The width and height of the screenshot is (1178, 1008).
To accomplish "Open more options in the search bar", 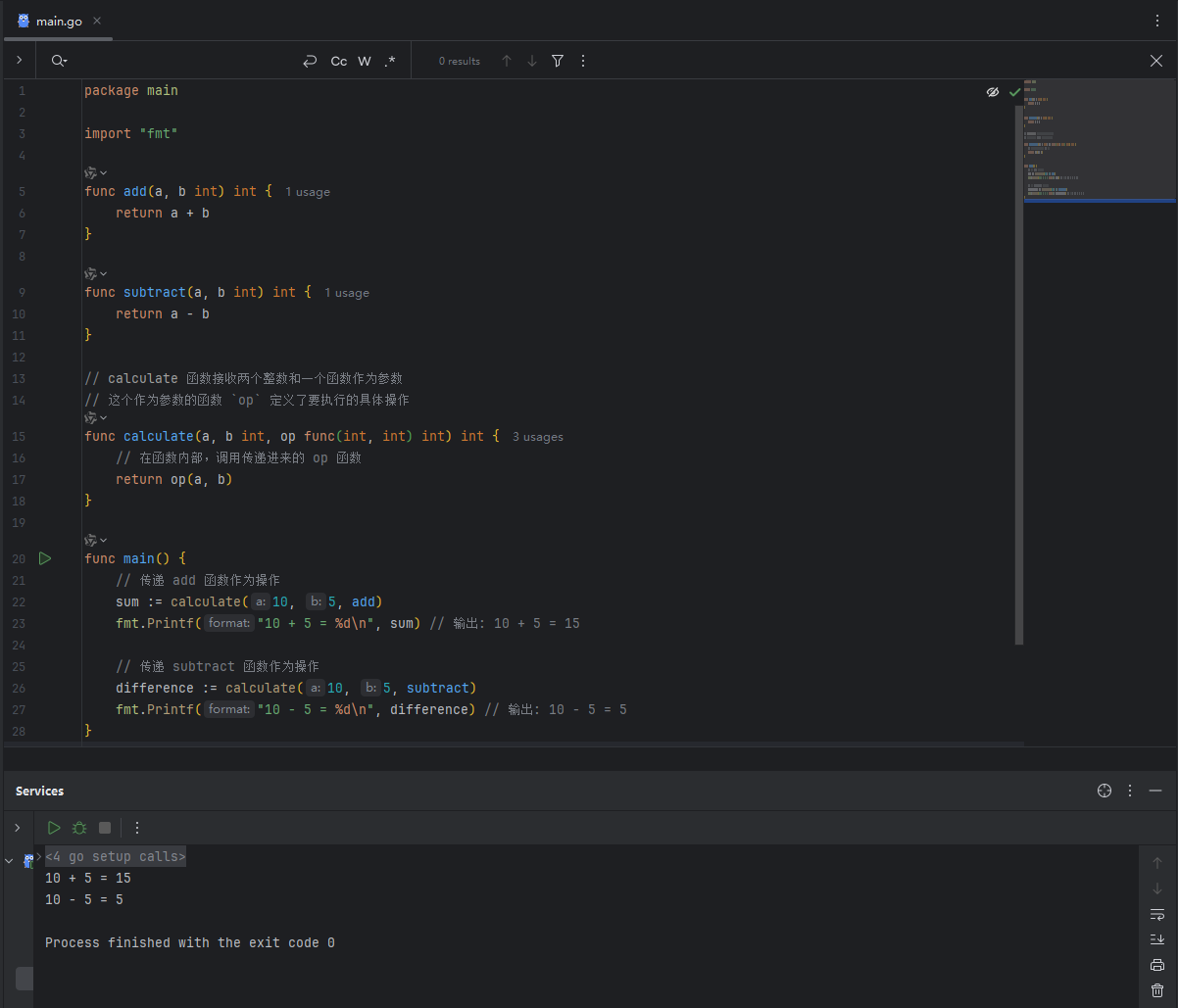I will [x=583, y=61].
